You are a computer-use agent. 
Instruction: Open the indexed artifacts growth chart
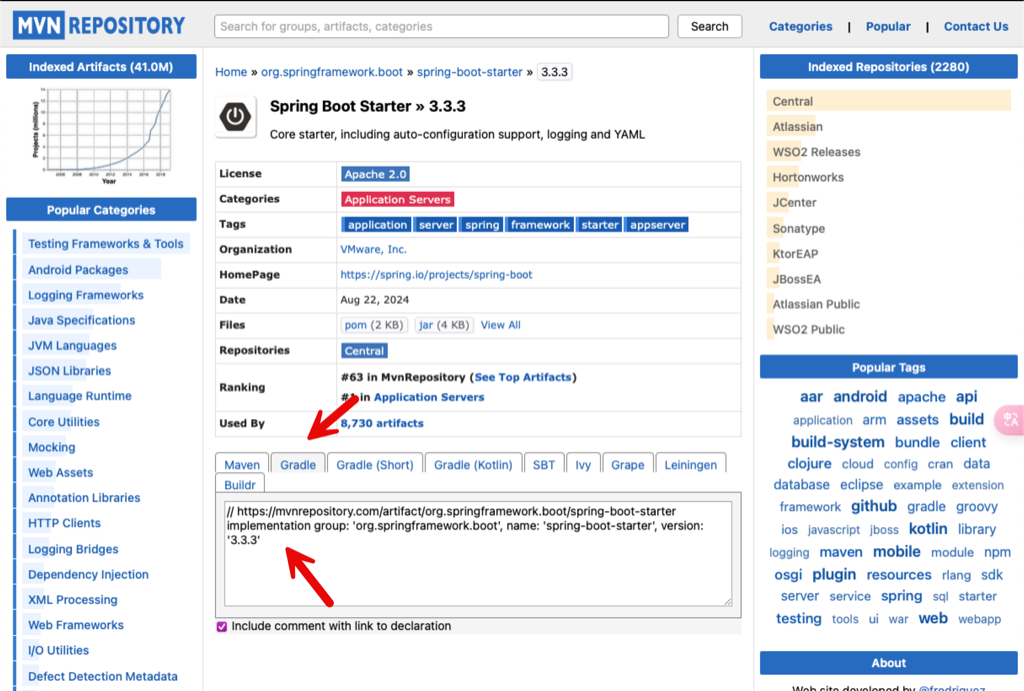coord(104,135)
